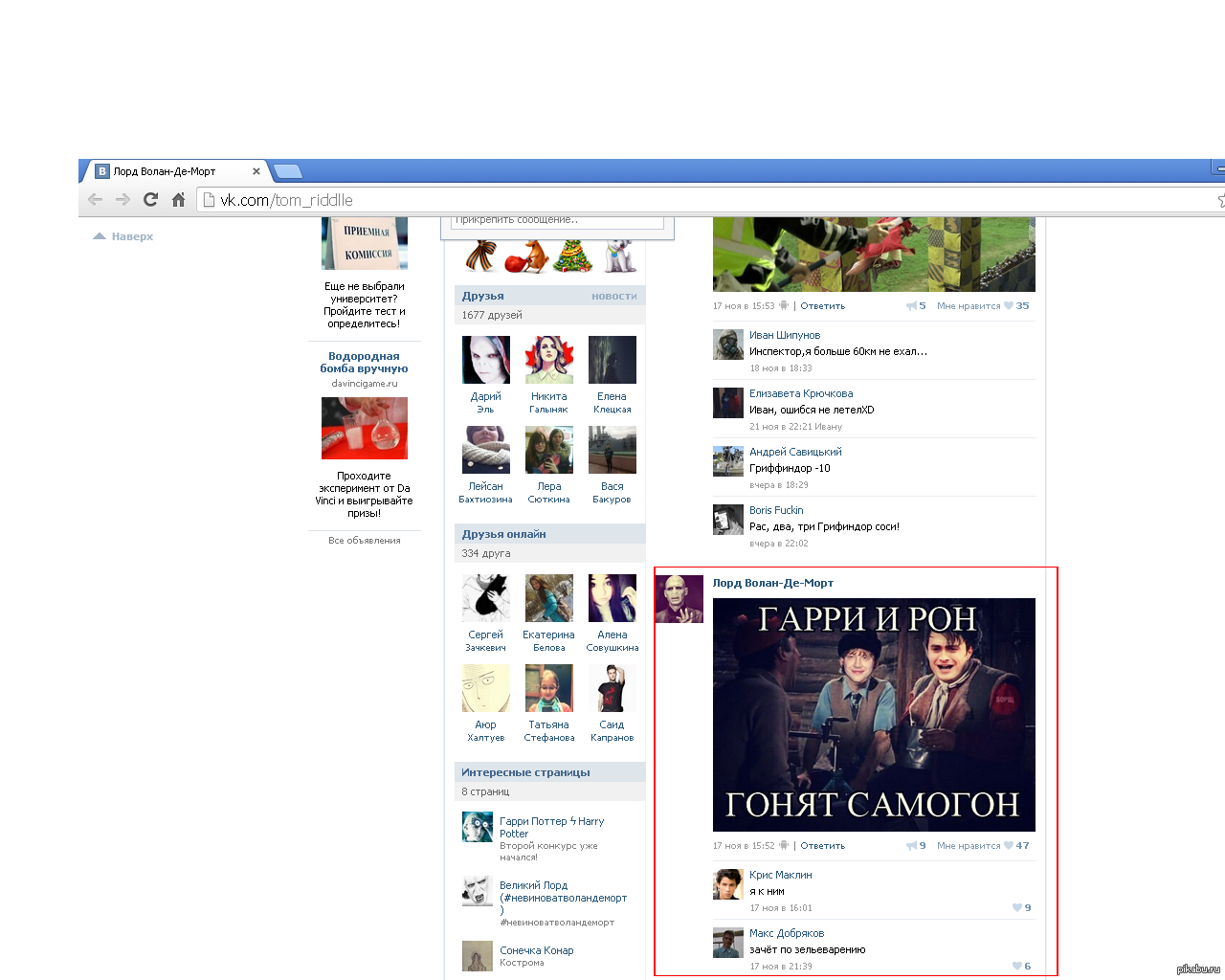This screenshot has height=980, width=1225.
Task: Close the Лорд Волан-Де-Морт tab
Action: coord(256,171)
